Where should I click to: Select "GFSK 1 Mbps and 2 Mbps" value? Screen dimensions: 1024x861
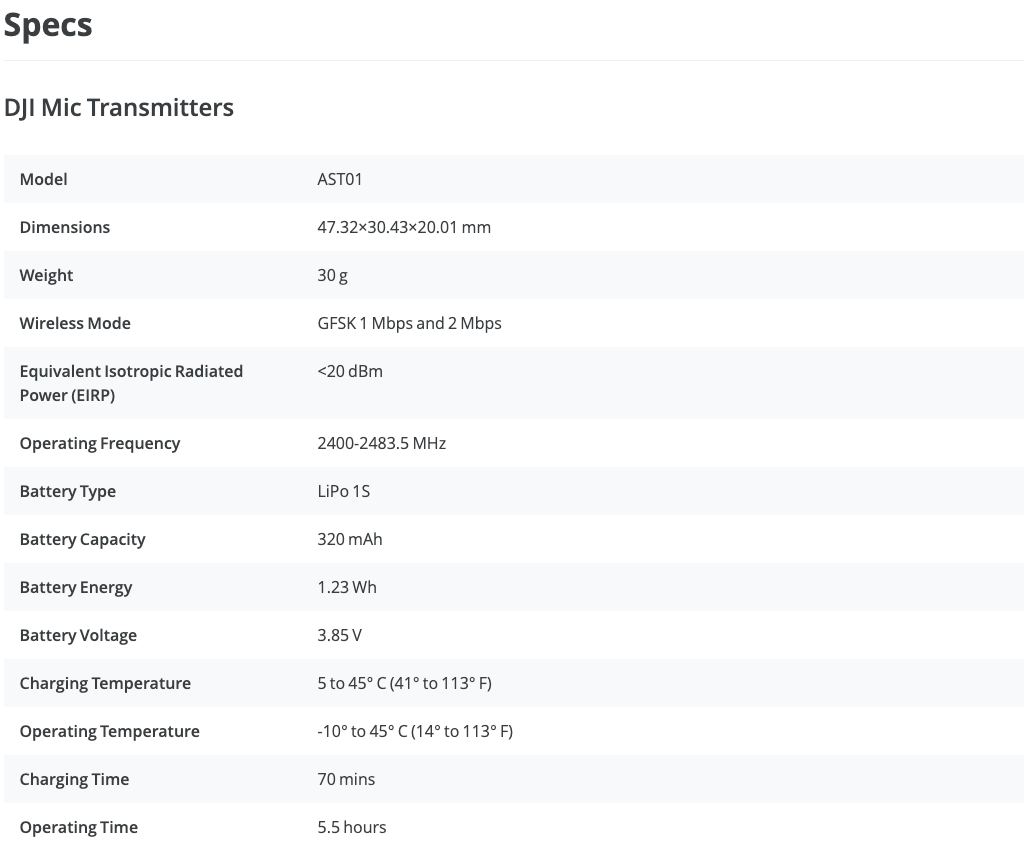pos(409,323)
